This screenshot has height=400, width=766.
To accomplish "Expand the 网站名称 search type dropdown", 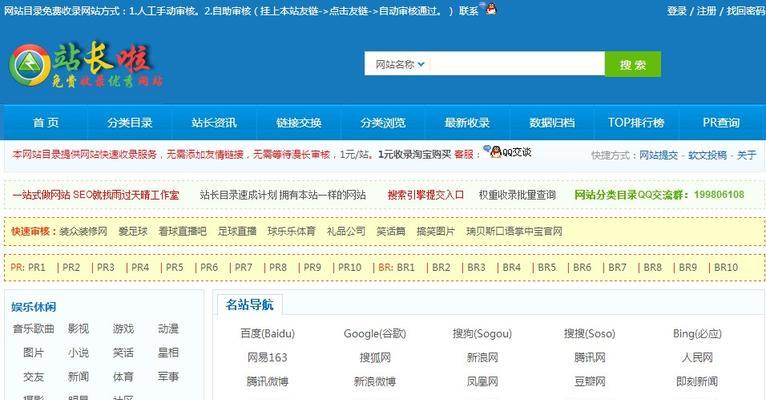I will [x=400, y=64].
